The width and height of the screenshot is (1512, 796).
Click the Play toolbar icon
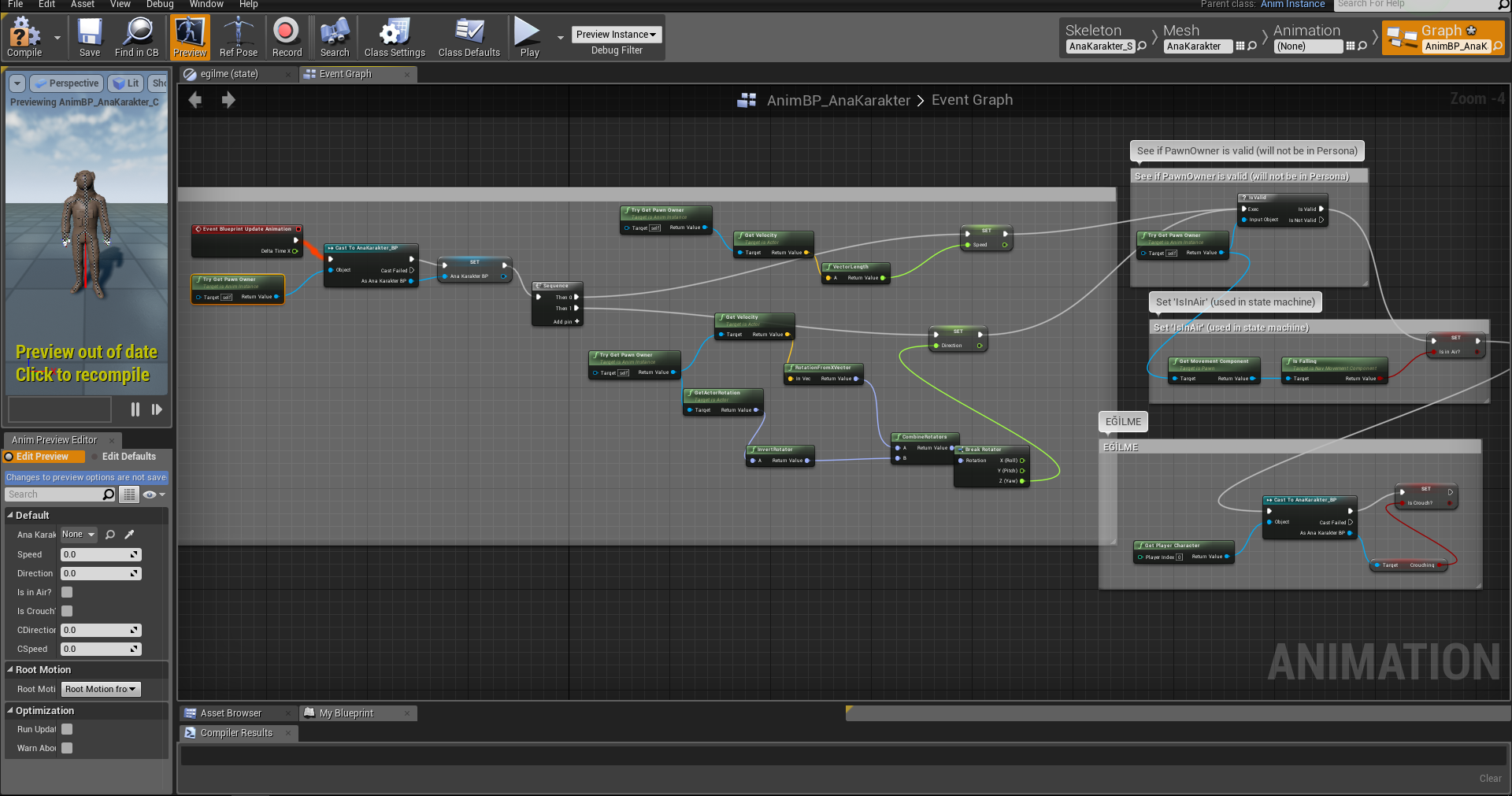[529, 37]
